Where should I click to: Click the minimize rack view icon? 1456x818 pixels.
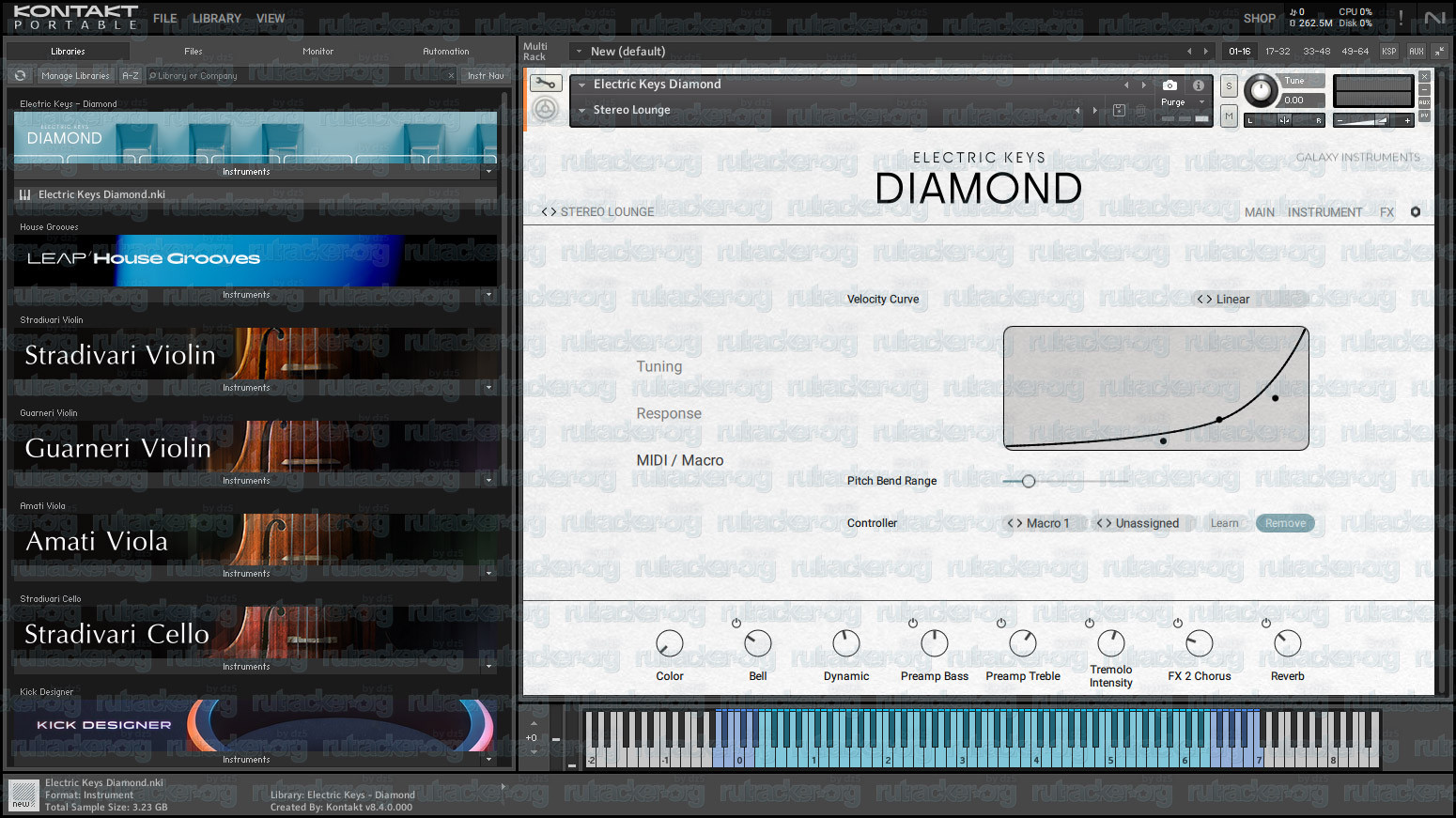click(x=1440, y=51)
